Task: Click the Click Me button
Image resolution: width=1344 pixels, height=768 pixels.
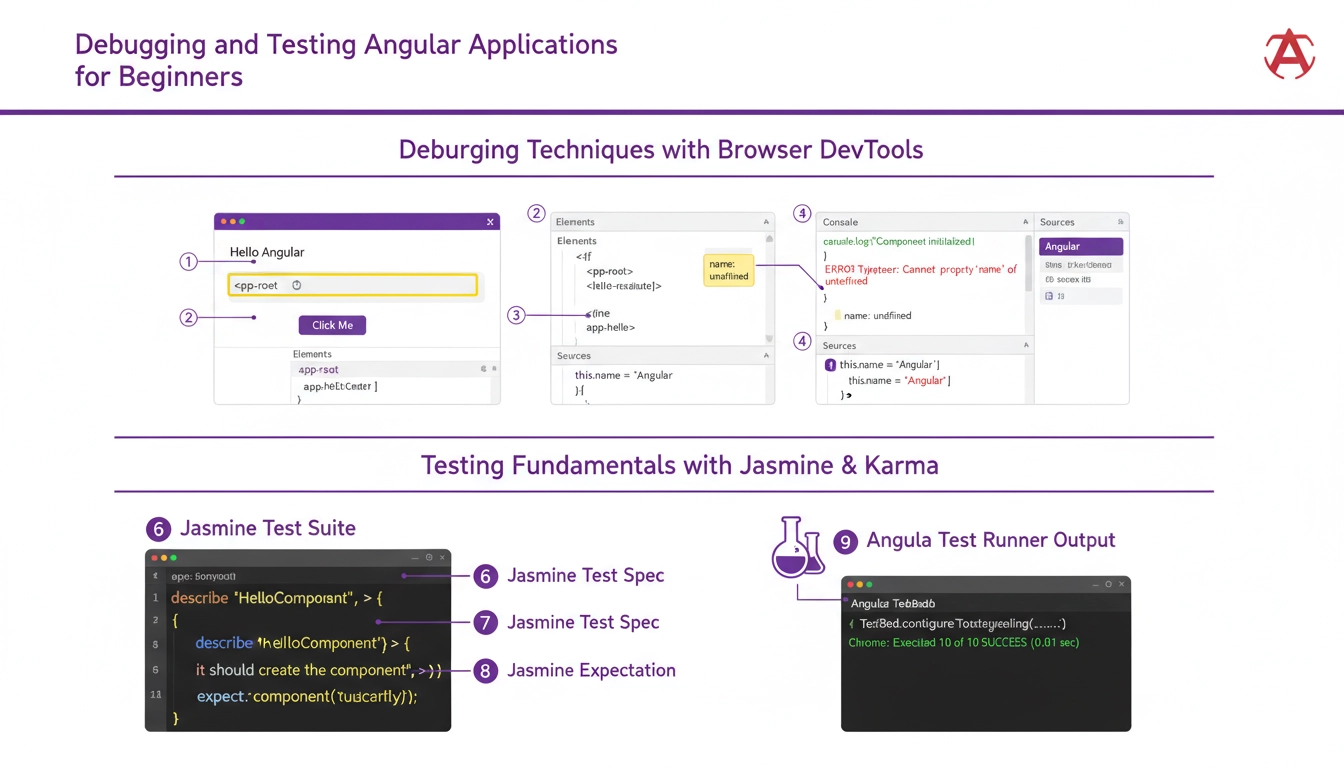Action: tap(332, 325)
